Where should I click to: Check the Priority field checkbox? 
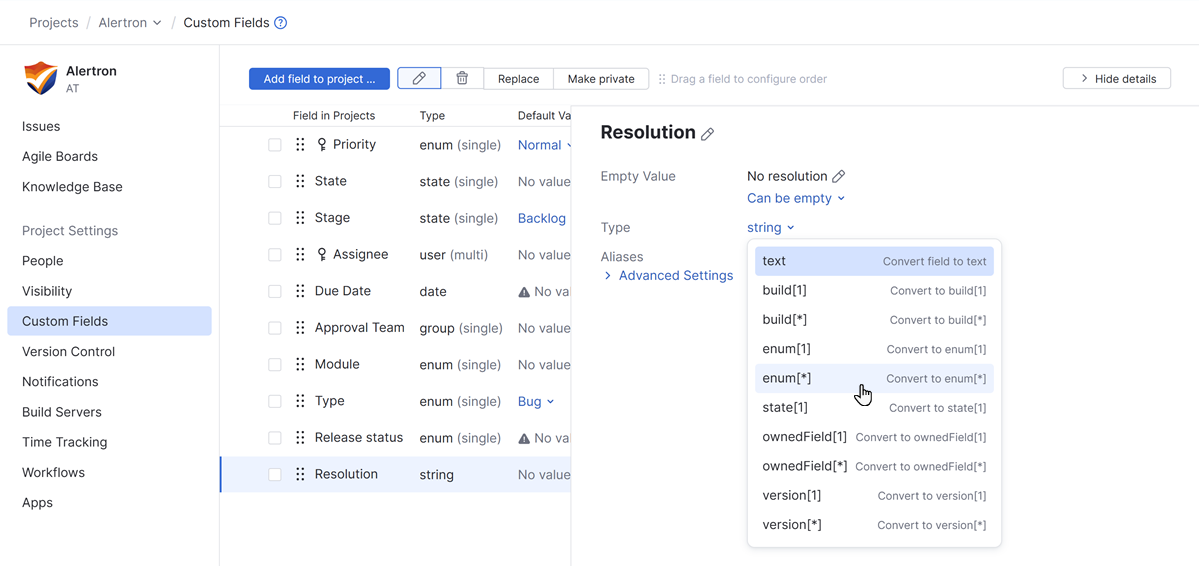[275, 145]
